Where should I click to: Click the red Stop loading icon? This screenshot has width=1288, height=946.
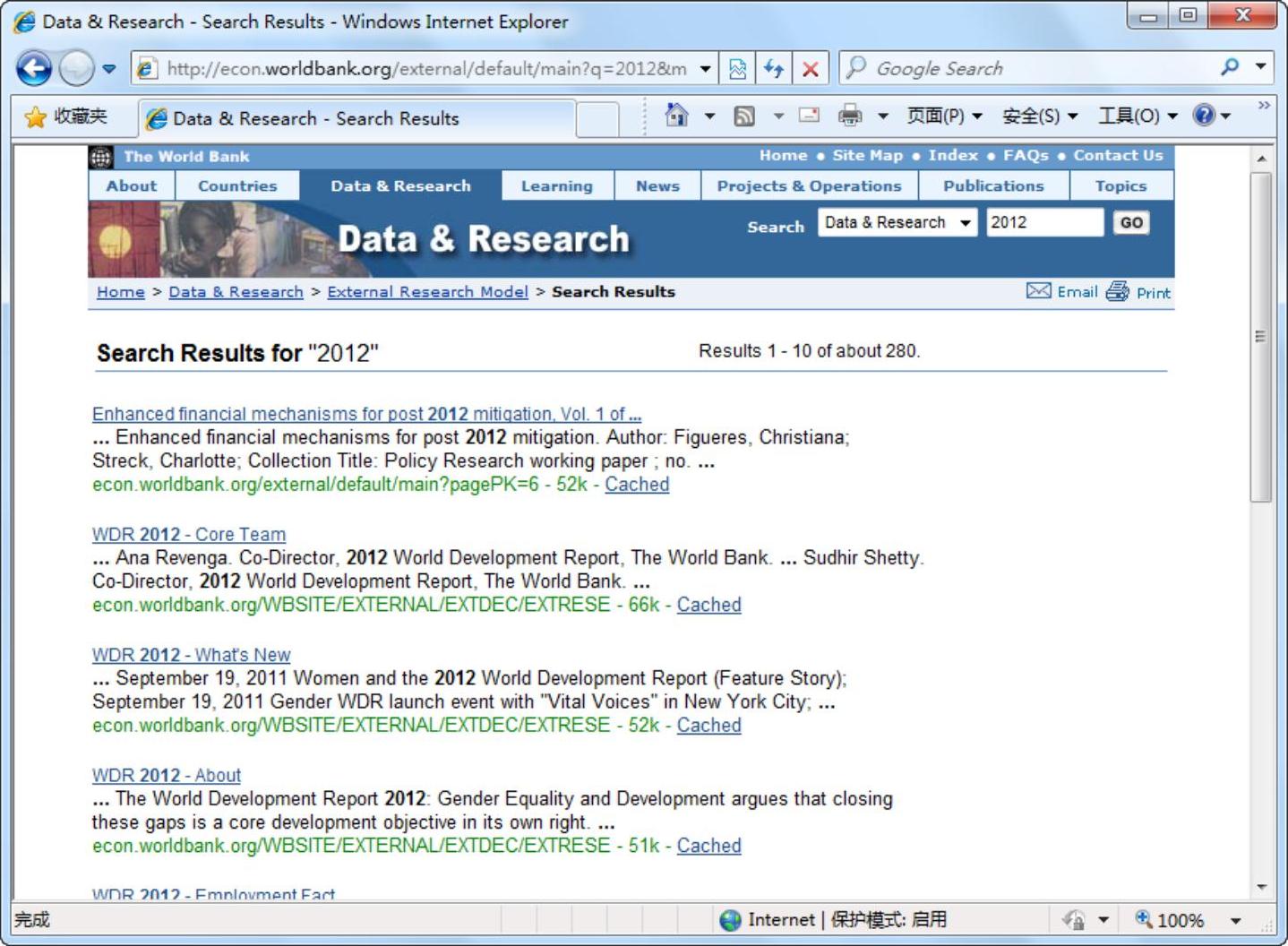point(811,69)
